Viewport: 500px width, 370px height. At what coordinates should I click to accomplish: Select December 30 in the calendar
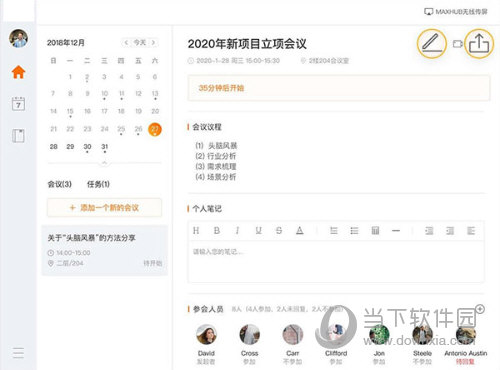[x=87, y=147]
